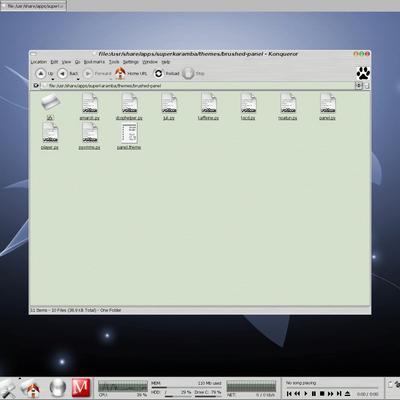This screenshot has width=400, height=400.
Task: Select the kaffeine.py file icon
Action: click(209, 103)
